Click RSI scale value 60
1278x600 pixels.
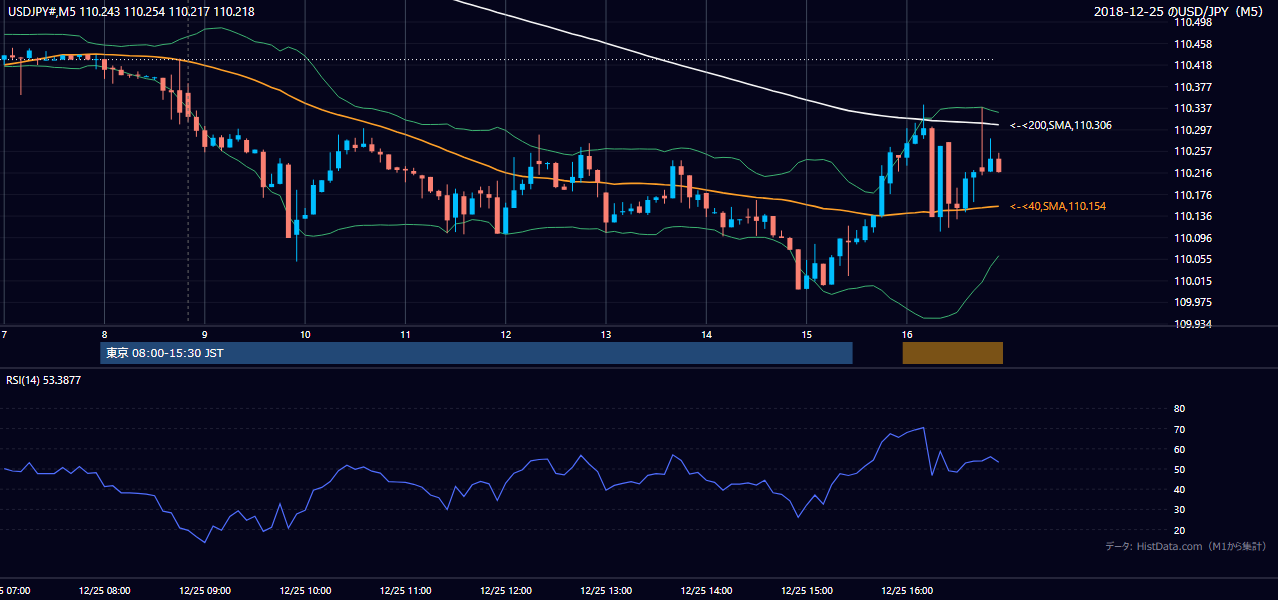click(1179, 449)
